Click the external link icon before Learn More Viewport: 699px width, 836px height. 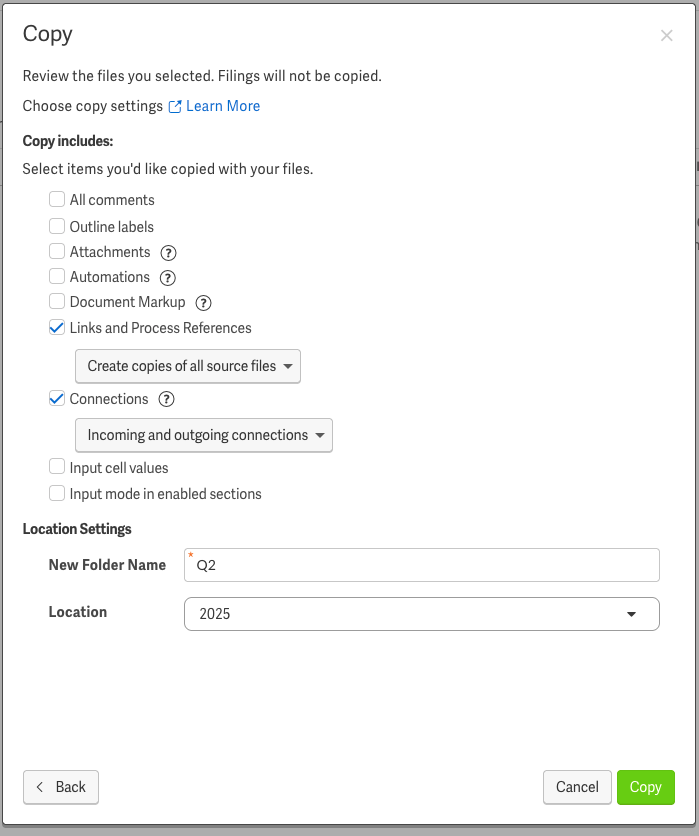click(x=175, y=107)
